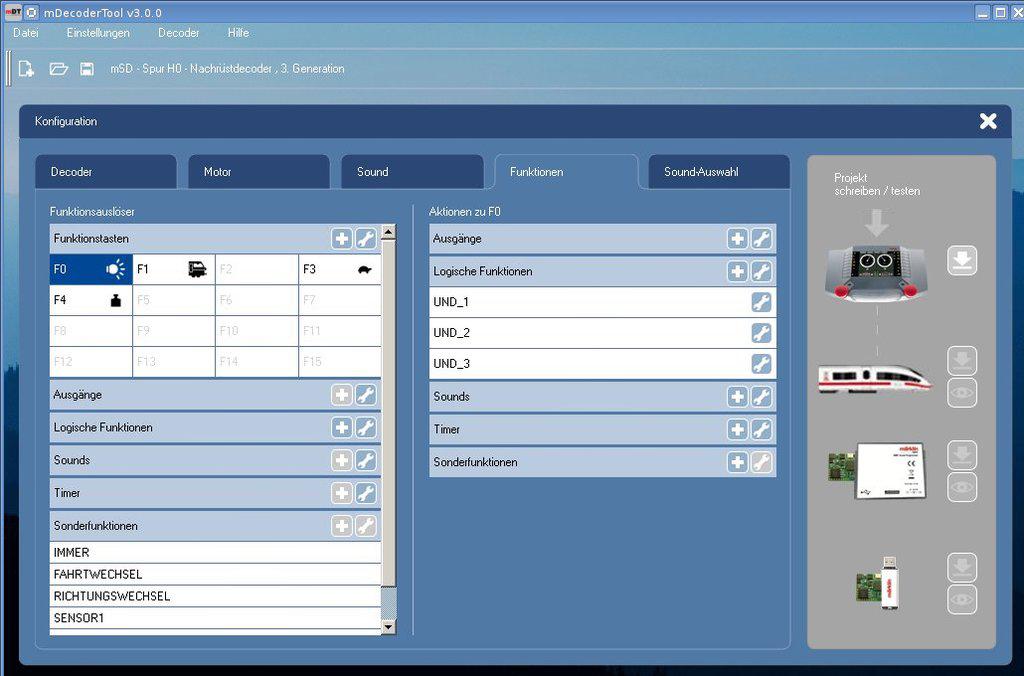Switch to the Motor tab
This screenshot has height=676, width=1024.
click(258, 172)
